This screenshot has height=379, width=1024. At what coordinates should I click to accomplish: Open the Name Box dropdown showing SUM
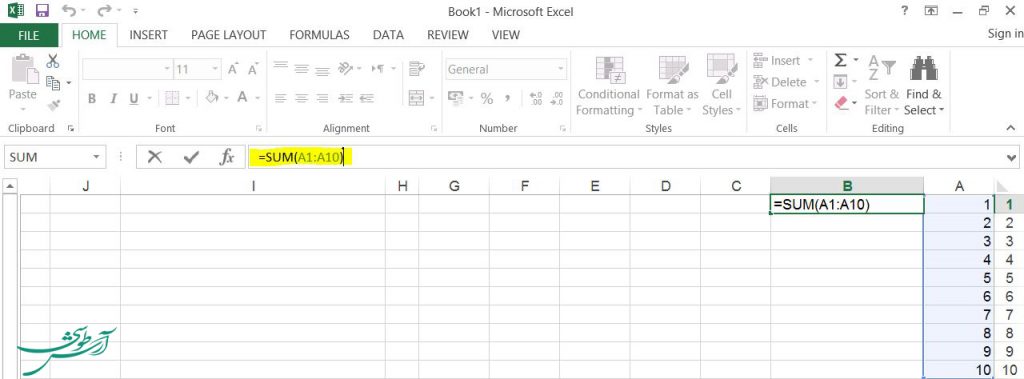(x=97, y=157)
